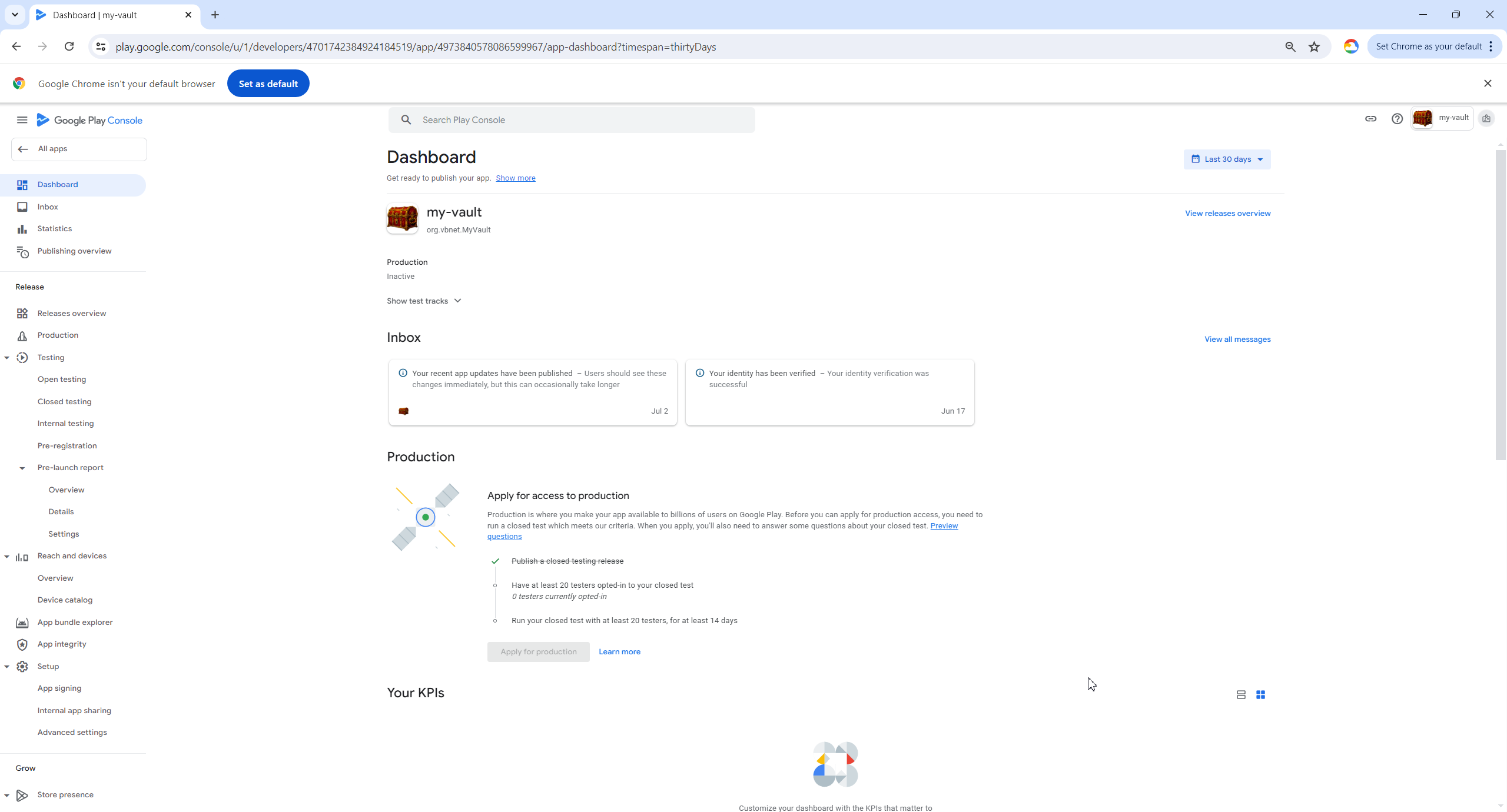Click Set as default button

[x=268, y=84]
